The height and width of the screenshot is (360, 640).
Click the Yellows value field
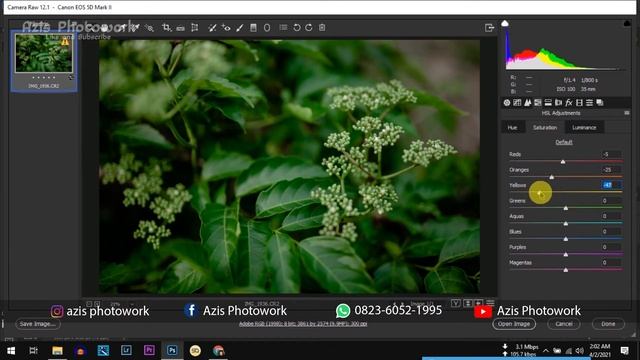(611, 185)
